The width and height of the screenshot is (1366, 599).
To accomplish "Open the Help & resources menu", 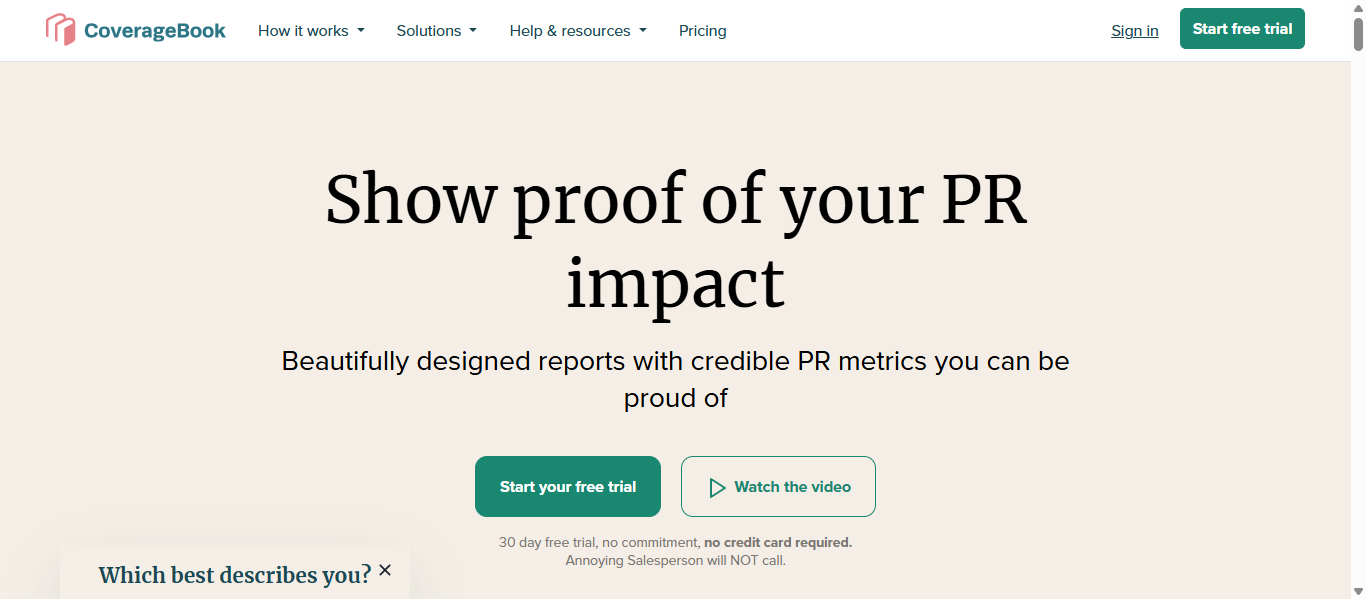I will [x=570, y=31].
